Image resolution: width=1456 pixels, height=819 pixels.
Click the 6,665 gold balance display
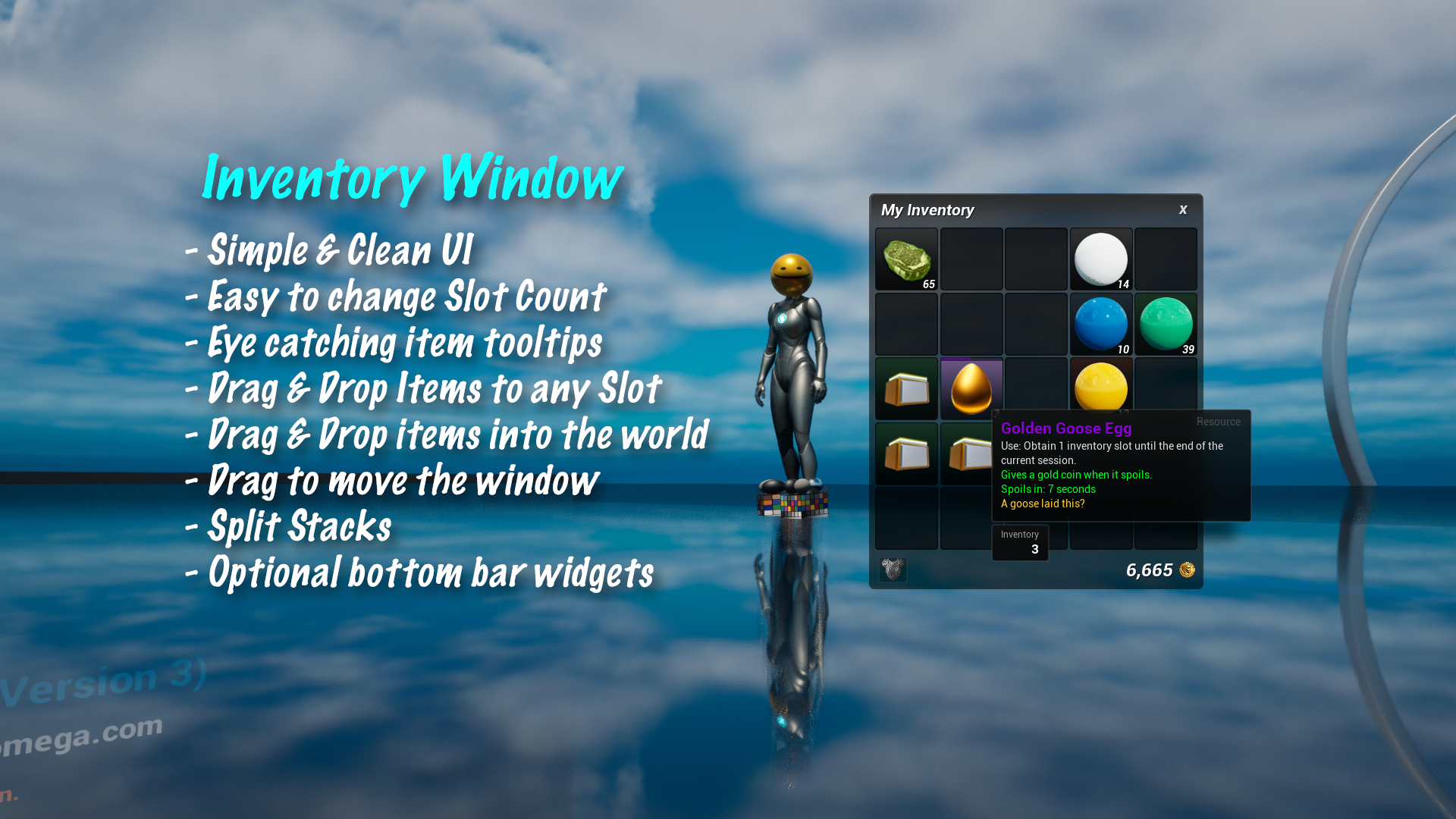pyautogui.click(x=1155, y=570)
